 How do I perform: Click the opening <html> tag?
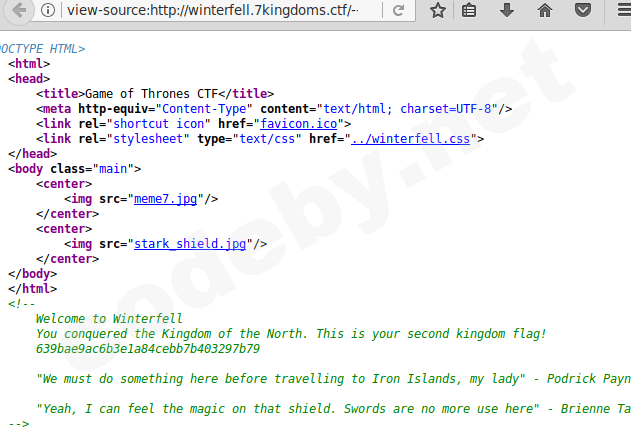point(29,64)
